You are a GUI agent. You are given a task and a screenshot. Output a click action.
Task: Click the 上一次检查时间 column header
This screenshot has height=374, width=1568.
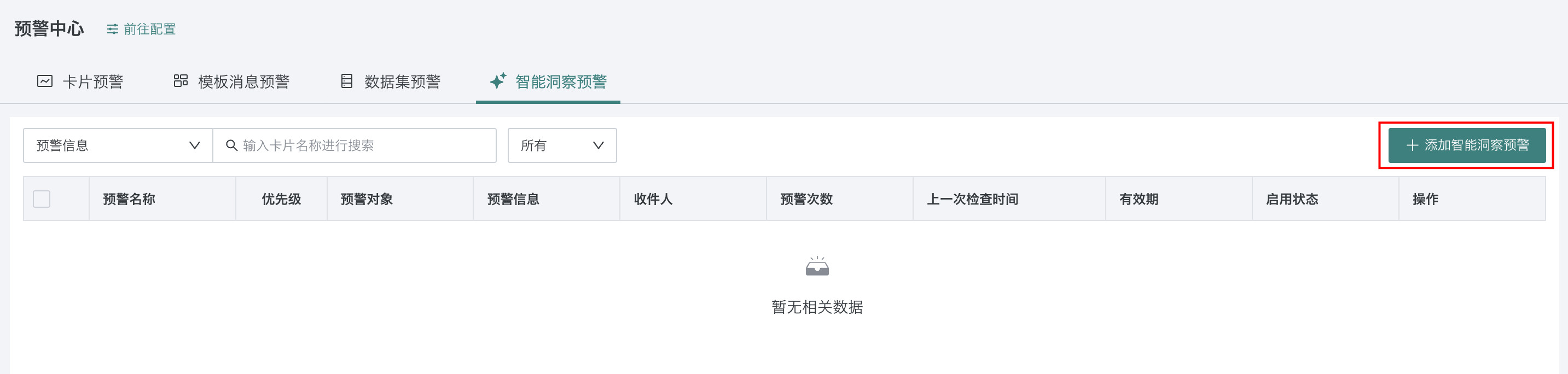[x=972, y=199]
